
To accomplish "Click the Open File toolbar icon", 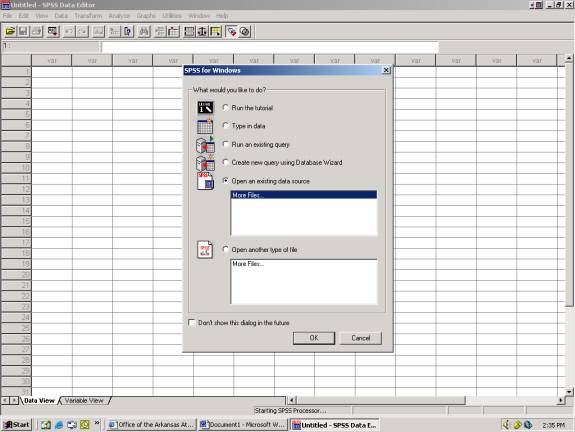I will click(10, 32).
